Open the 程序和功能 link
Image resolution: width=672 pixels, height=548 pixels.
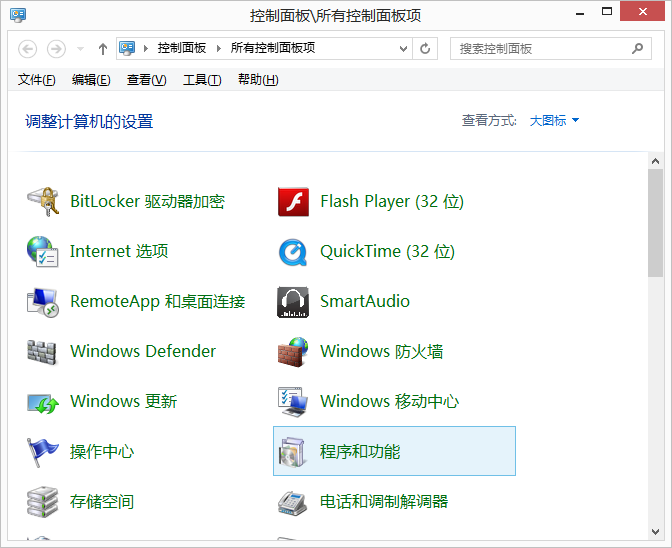coord(360,452)
